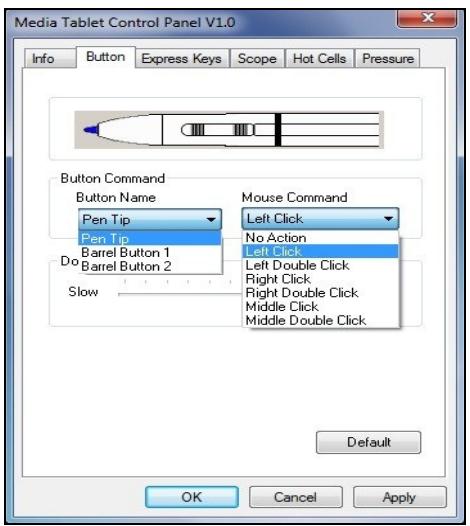Image resolution: width=470 pixels, height=526 pixels.
Task: Select highlighted Left Click list option
Action: (320, 251)
